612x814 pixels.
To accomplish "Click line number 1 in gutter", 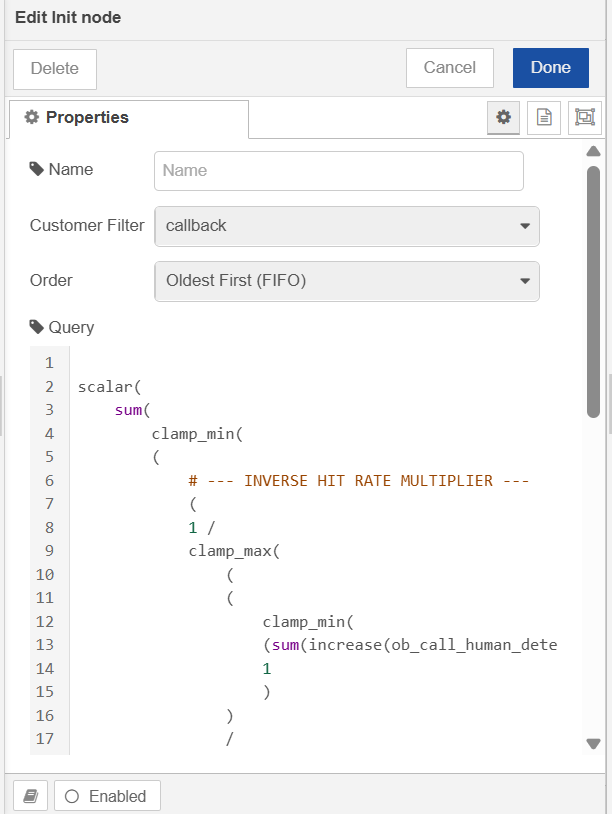I will pos(49,363).
